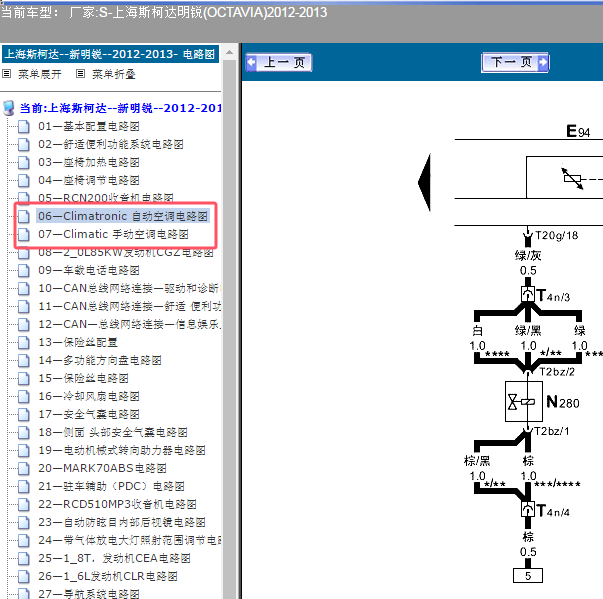Click document icon beside 15—保险丝电路图
This screenshot has width=603, height=599.
(23, 378)
